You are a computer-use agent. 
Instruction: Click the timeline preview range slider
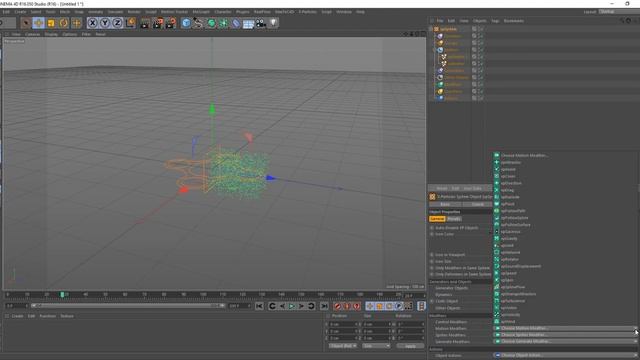click(x=128, y=306)
